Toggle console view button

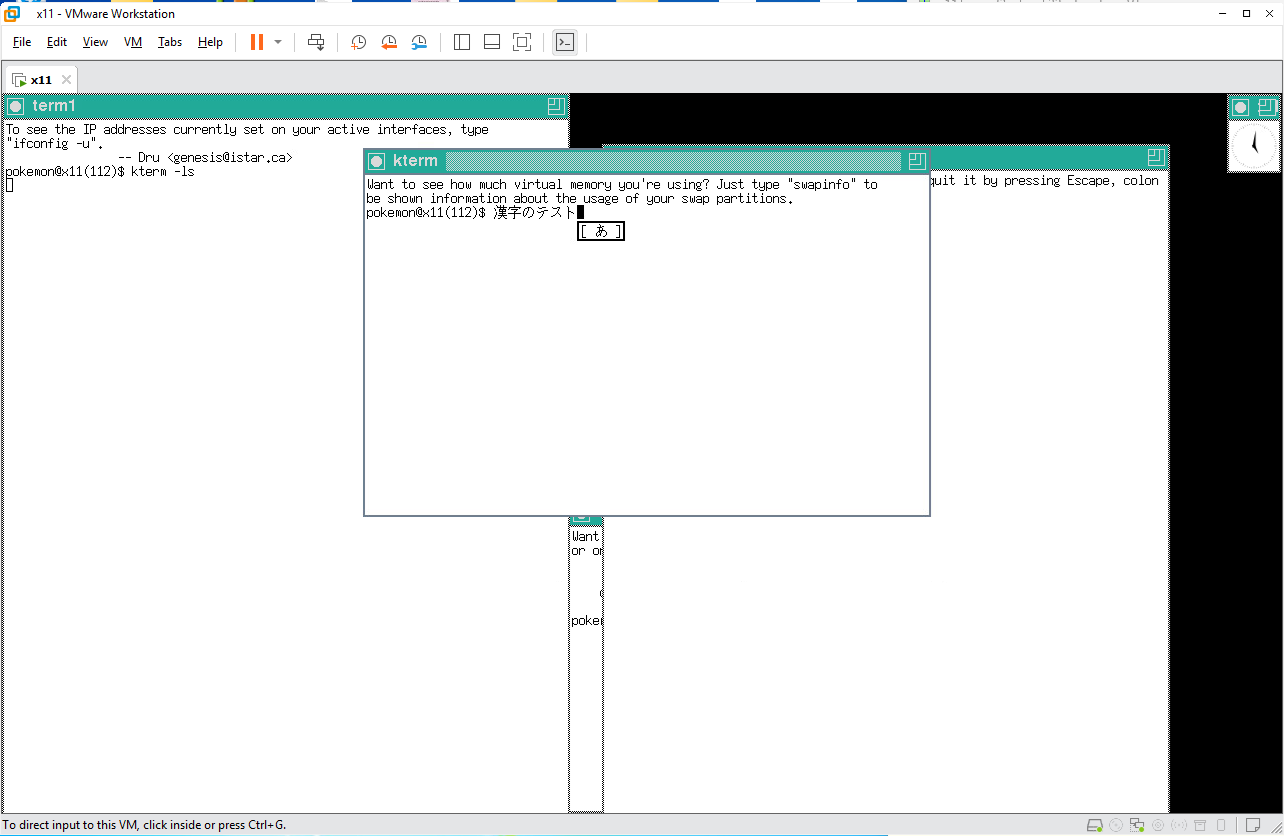tap(565, 42)
